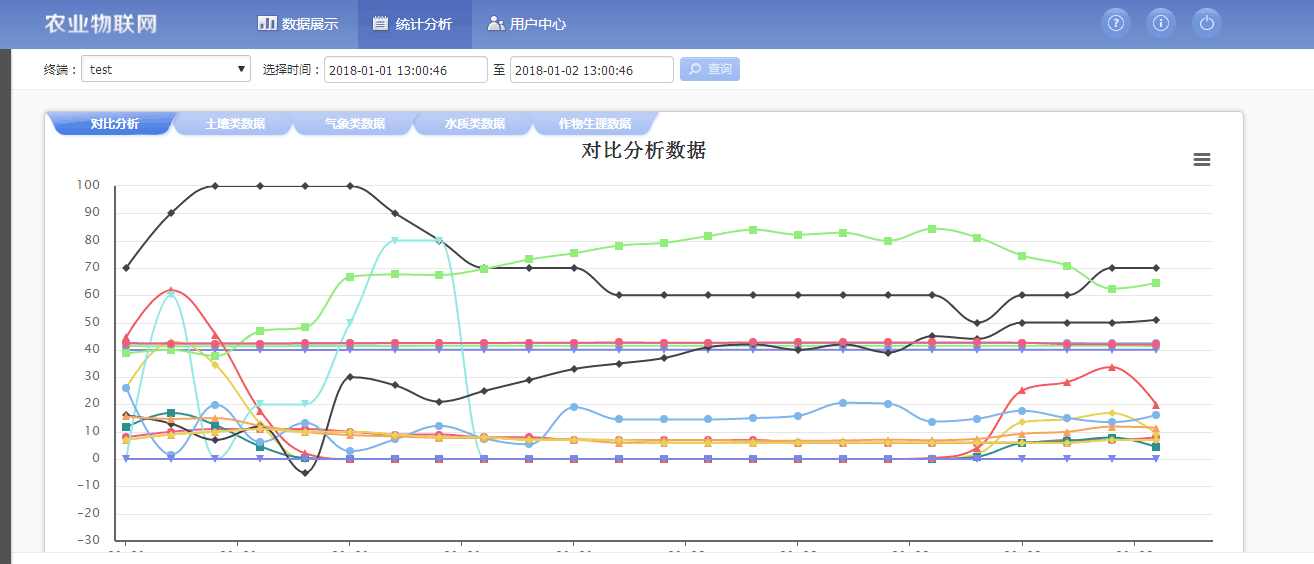This screenshot has width=1314, height=564.
Task: Click the start time input field
Action: pyautogui.click(x=405, y=70)
